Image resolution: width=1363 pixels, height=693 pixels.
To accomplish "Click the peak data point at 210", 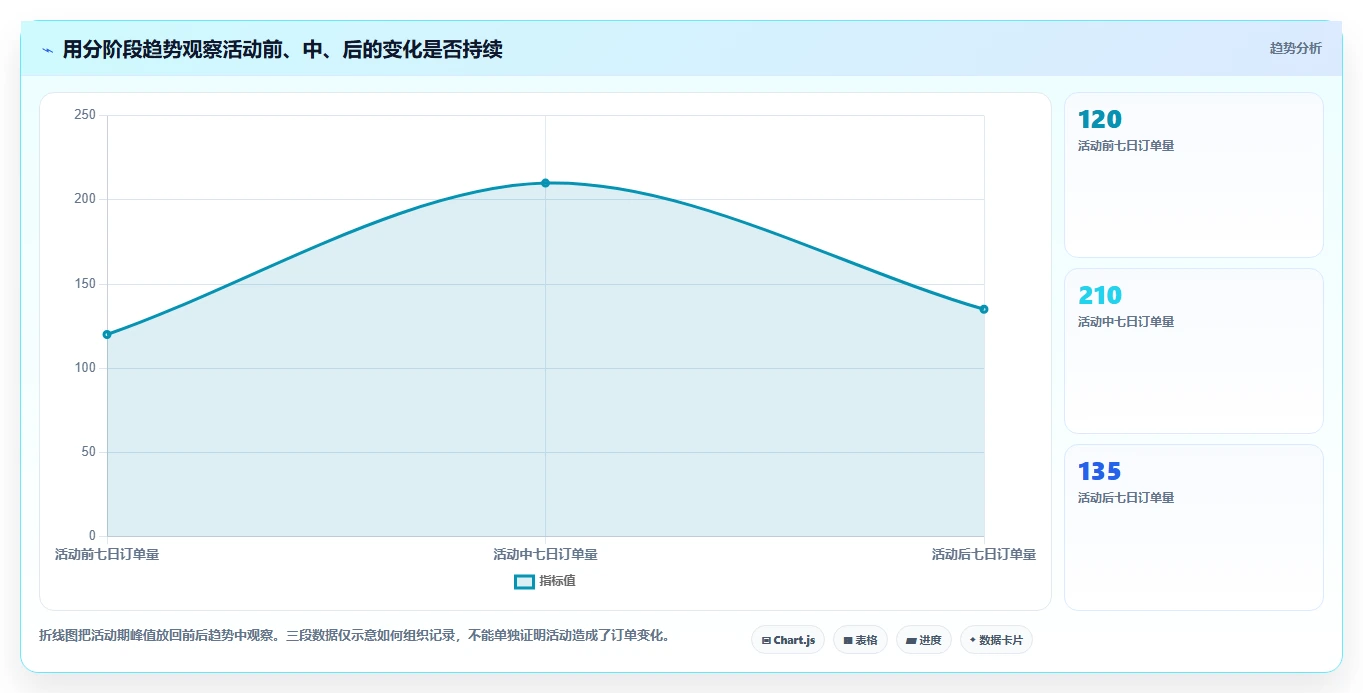I will (545, 183).
